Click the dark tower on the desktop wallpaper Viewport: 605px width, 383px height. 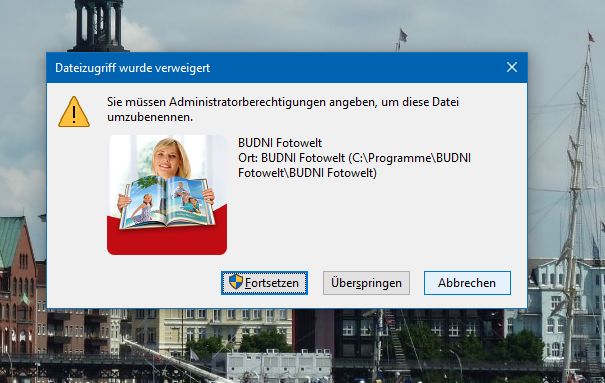98,26
